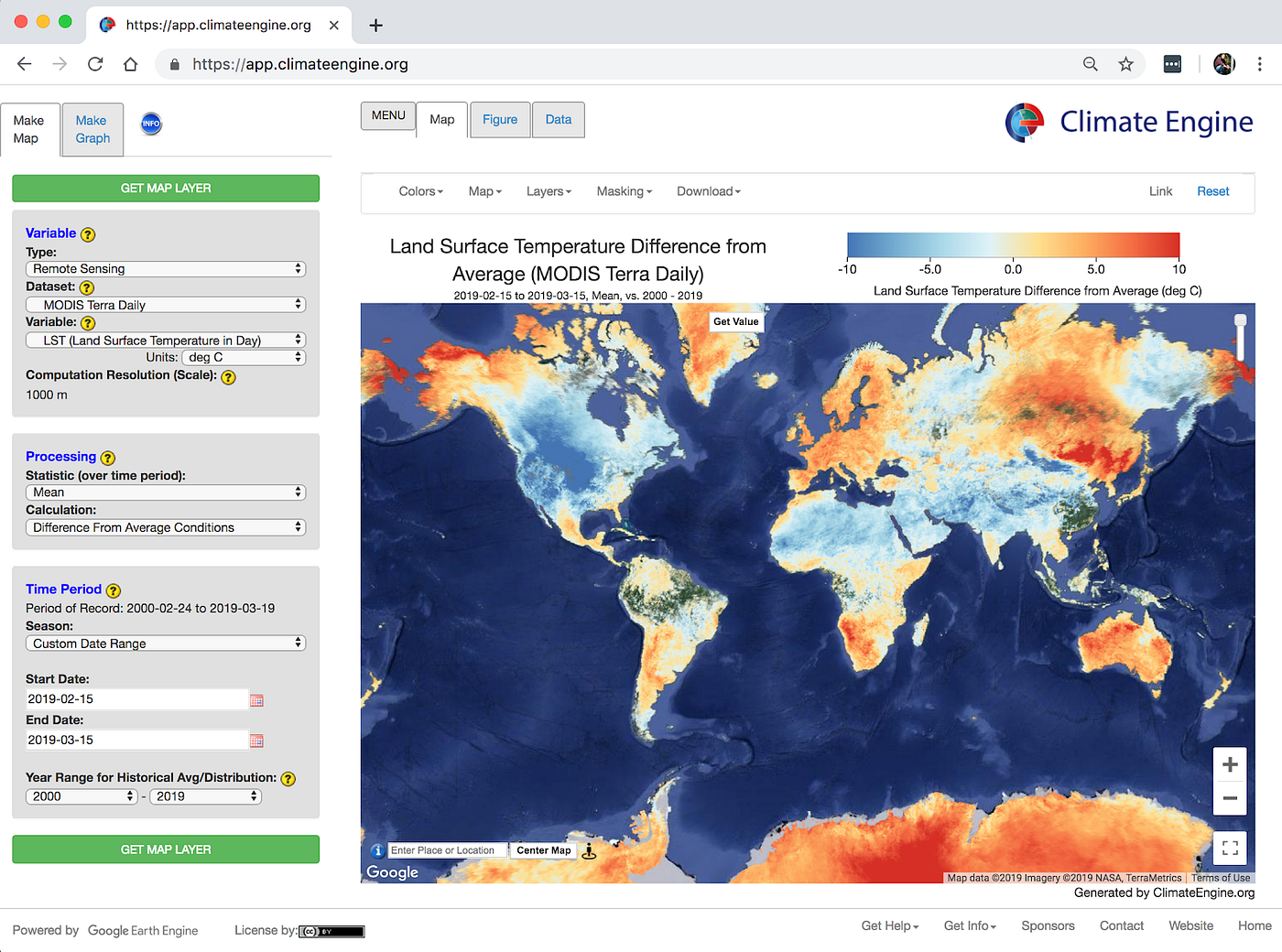Open the Colors menu

pyautogui.click(x=420, y=191)
